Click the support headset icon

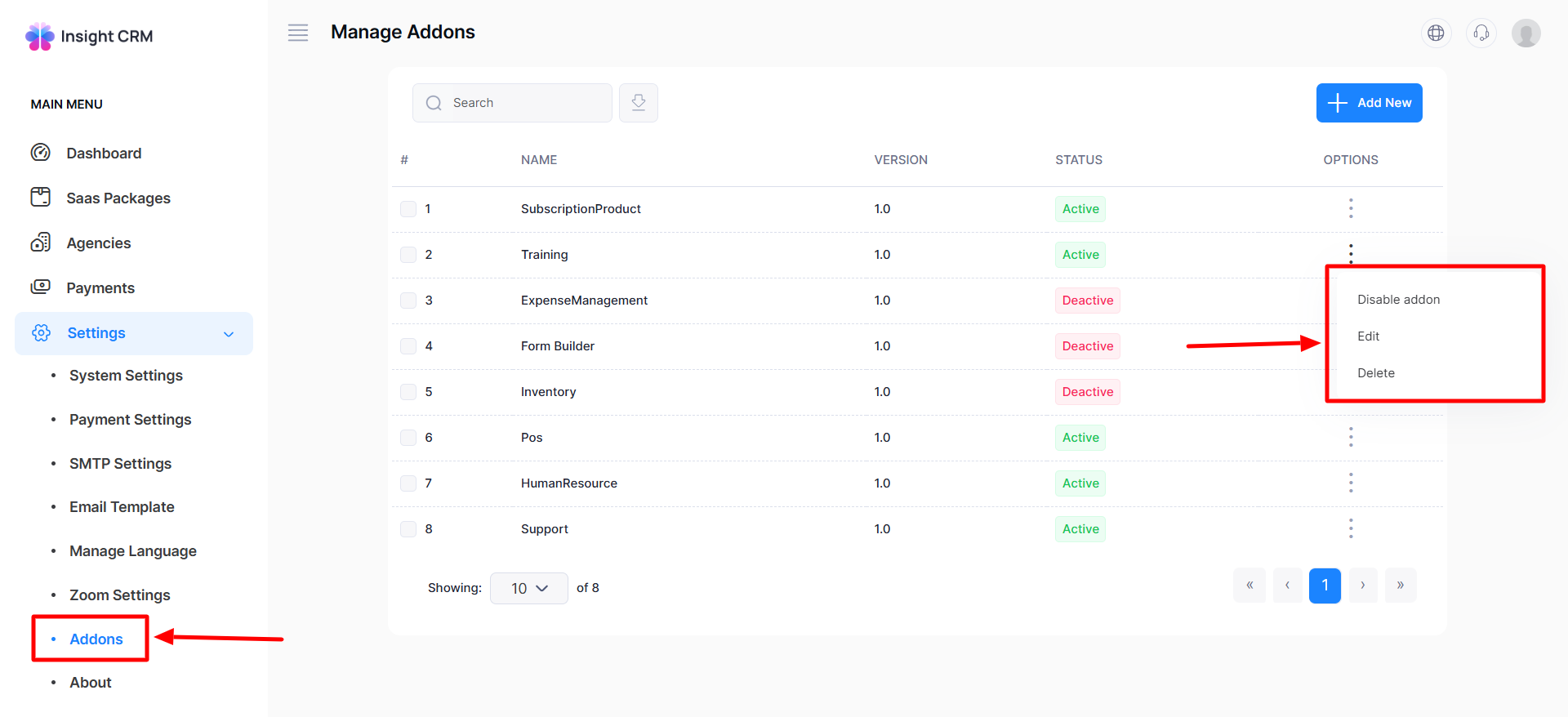click(x=1481, y=33)
